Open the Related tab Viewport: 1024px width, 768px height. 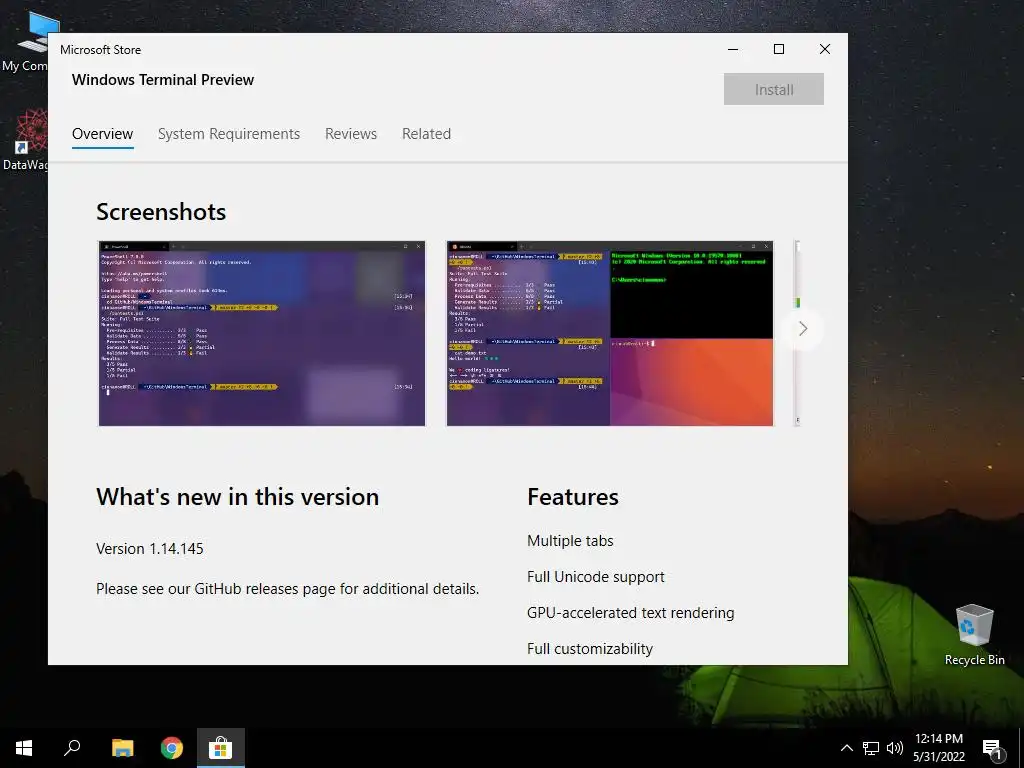426,134
